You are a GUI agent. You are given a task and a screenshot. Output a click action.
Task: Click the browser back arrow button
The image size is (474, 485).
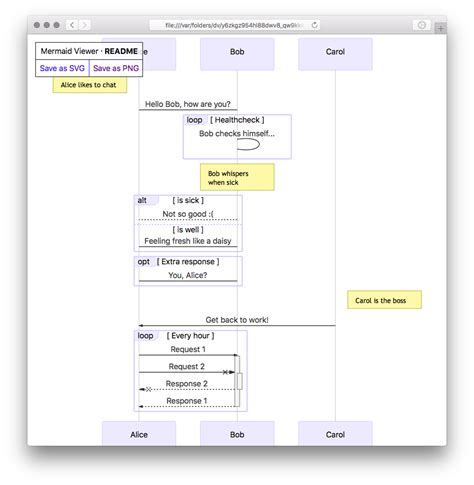pos(72,25)
